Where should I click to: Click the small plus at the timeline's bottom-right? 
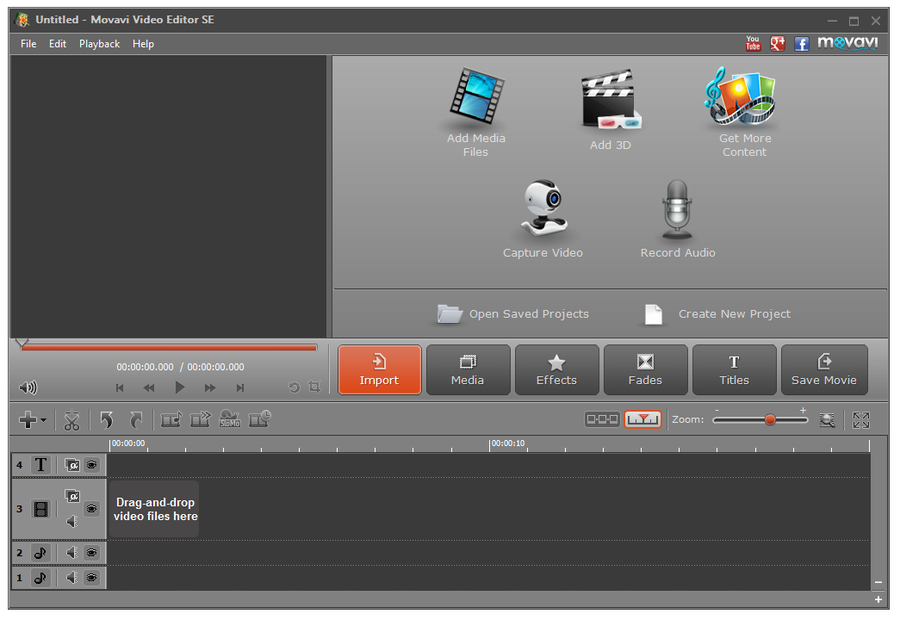click(878, 600)
